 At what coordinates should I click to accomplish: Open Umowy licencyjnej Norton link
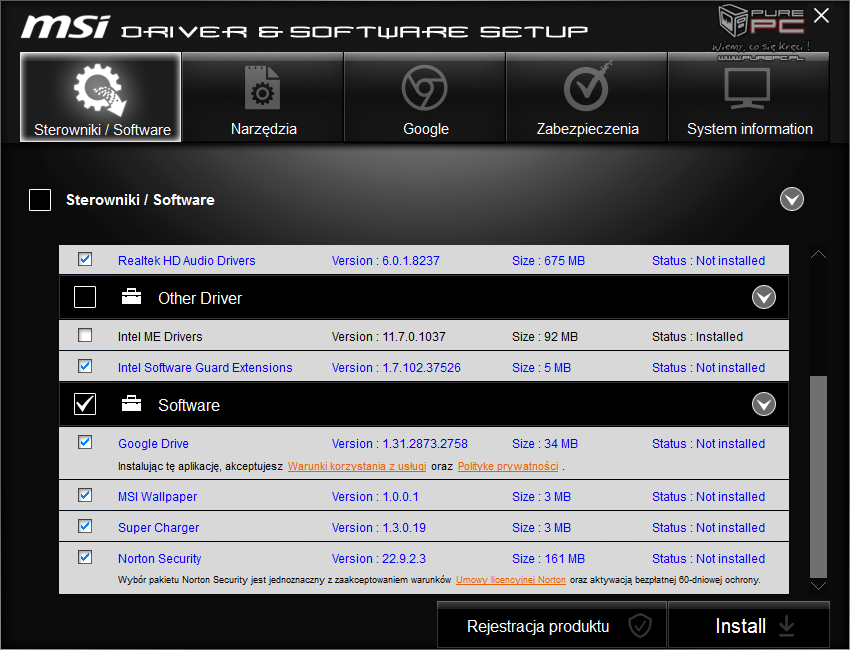(511, 580)
